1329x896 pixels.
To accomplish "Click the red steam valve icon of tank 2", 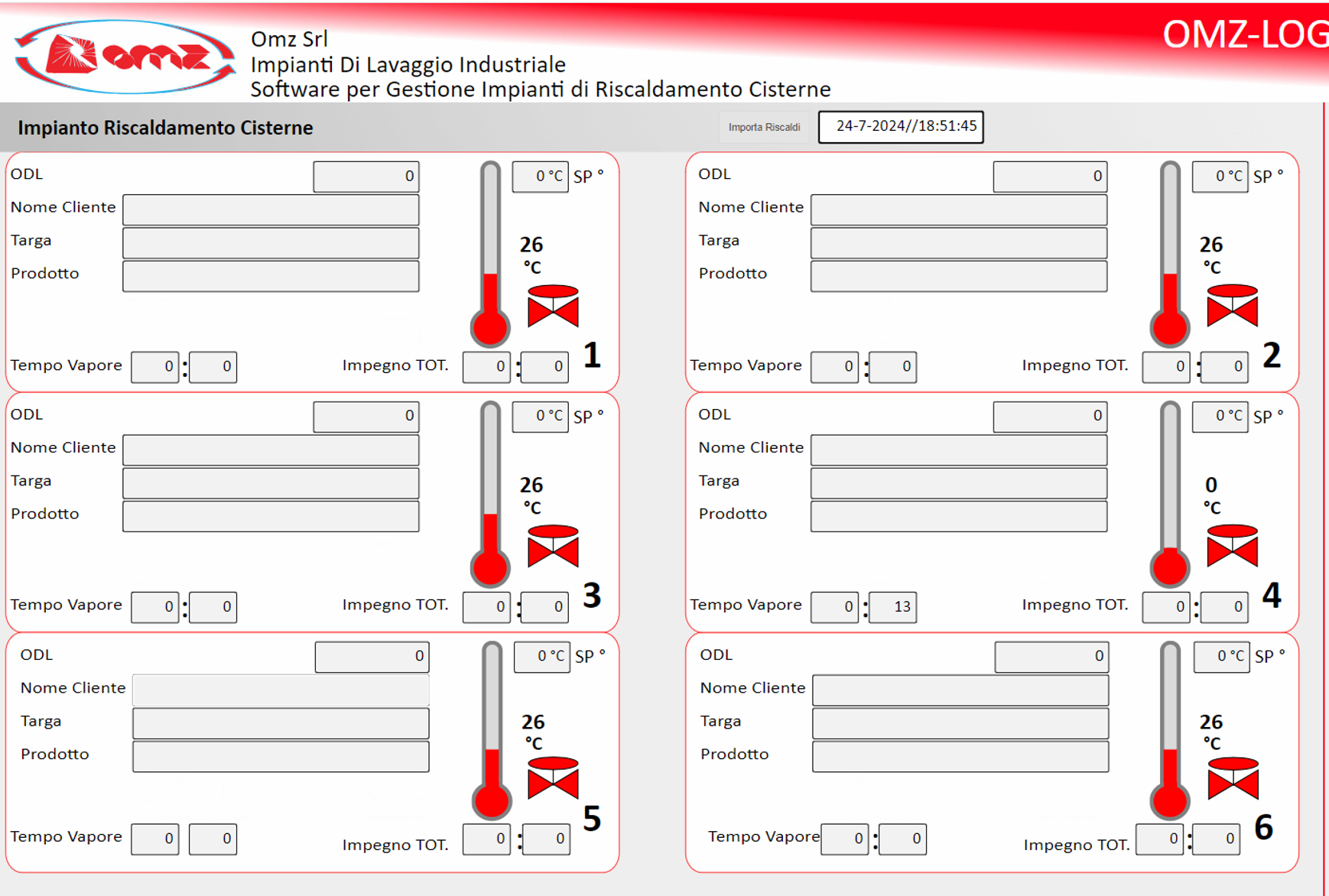I will point(1232,307).
